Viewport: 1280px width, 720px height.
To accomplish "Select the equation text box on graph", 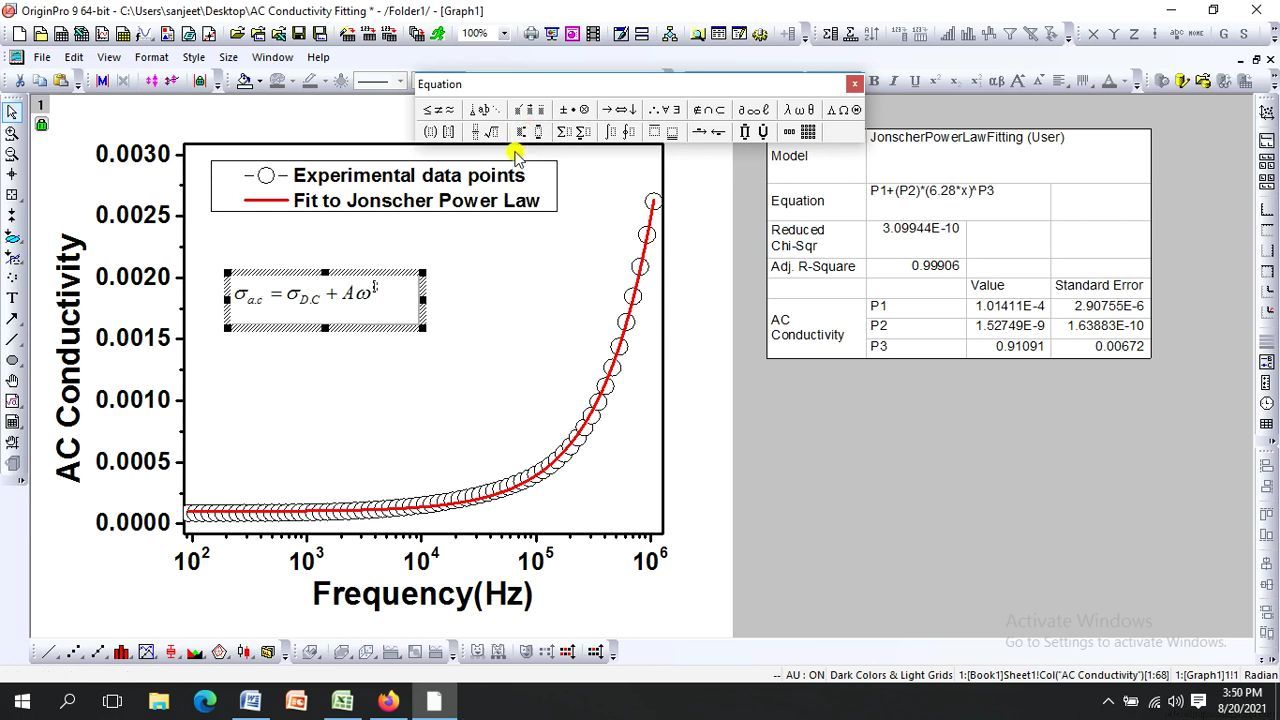I will (x=325, y=300).
